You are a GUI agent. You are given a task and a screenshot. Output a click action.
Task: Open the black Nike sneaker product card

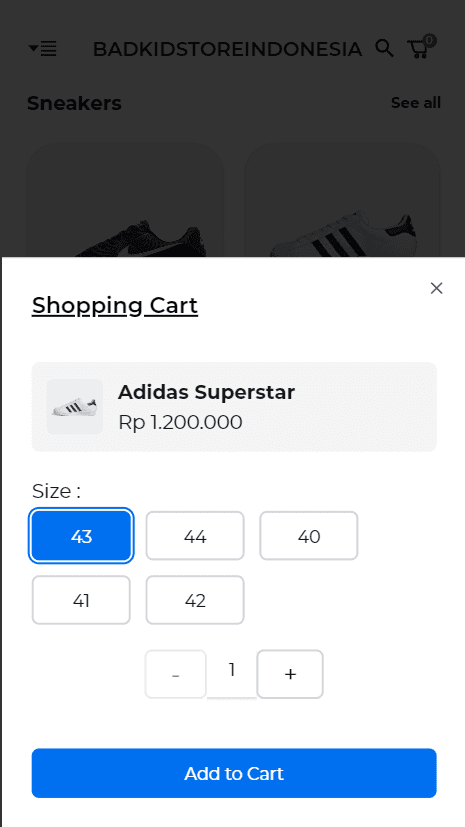(x=125, y=200)
